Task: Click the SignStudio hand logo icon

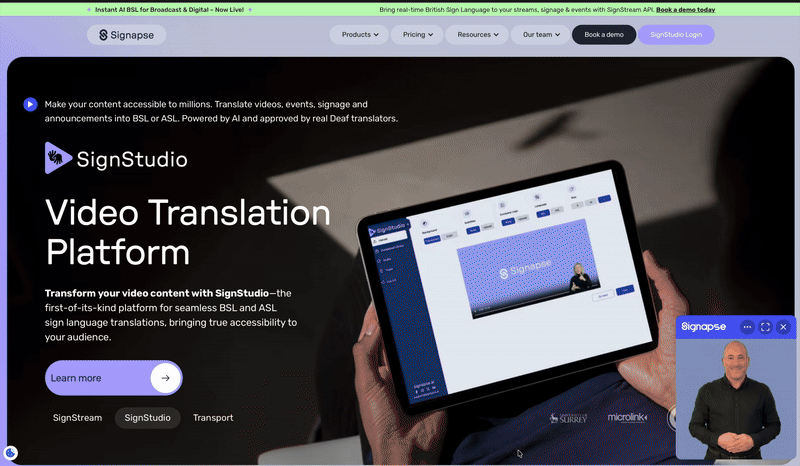Action: (59, 158)
